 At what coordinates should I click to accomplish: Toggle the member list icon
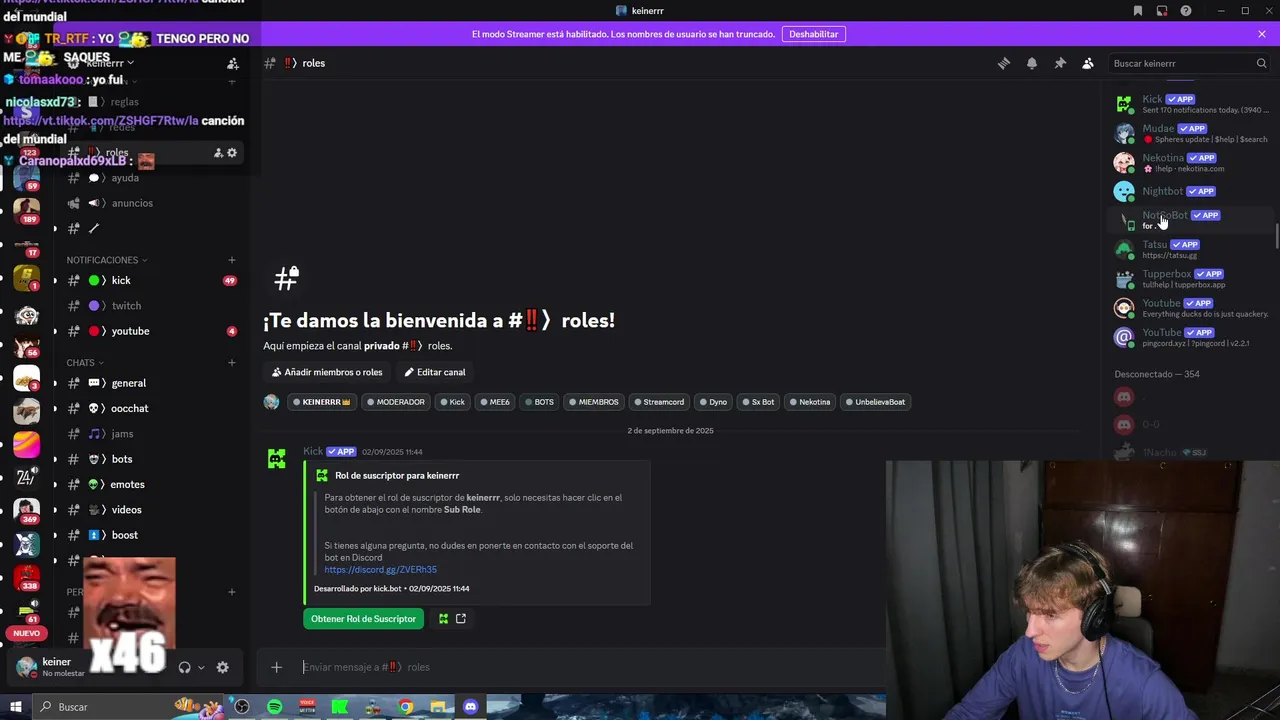tap(1088, 63)
